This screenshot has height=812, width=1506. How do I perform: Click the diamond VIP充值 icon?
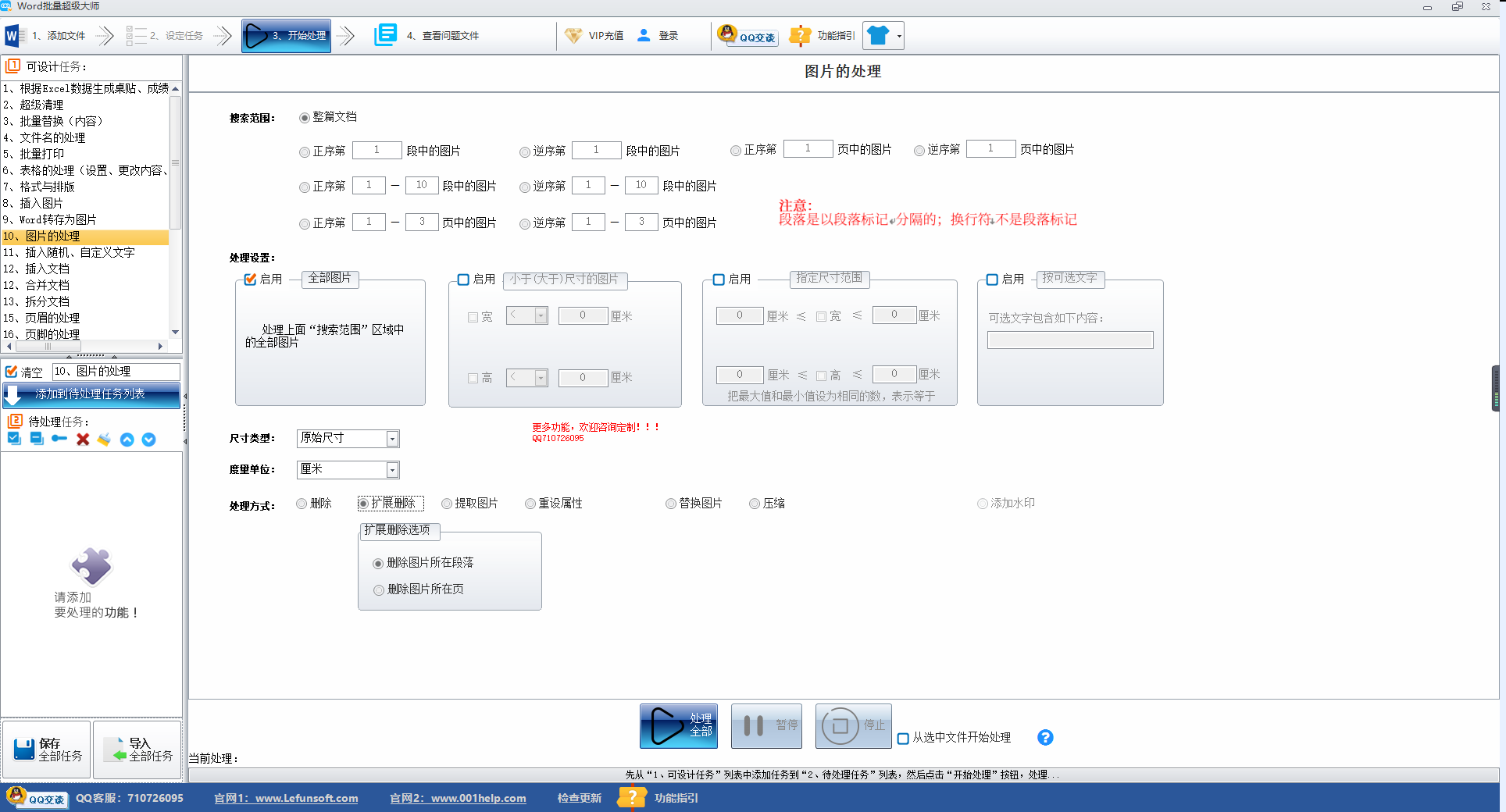573,36
